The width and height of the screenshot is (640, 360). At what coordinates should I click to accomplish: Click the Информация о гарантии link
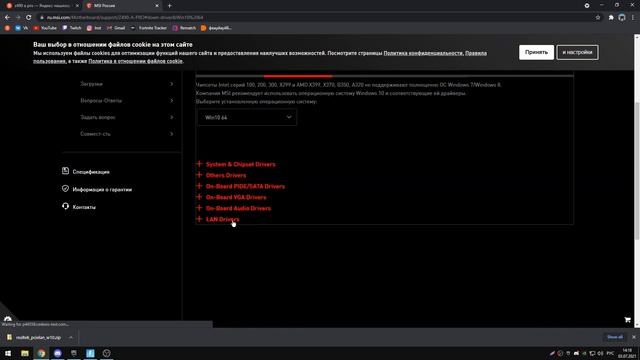tap(102, 189)
